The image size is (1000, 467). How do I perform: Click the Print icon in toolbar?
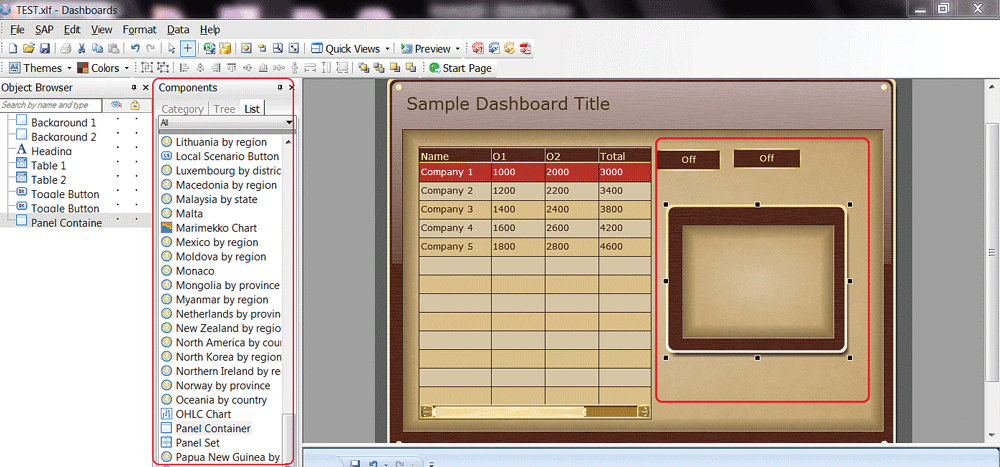tap(64, 48)
